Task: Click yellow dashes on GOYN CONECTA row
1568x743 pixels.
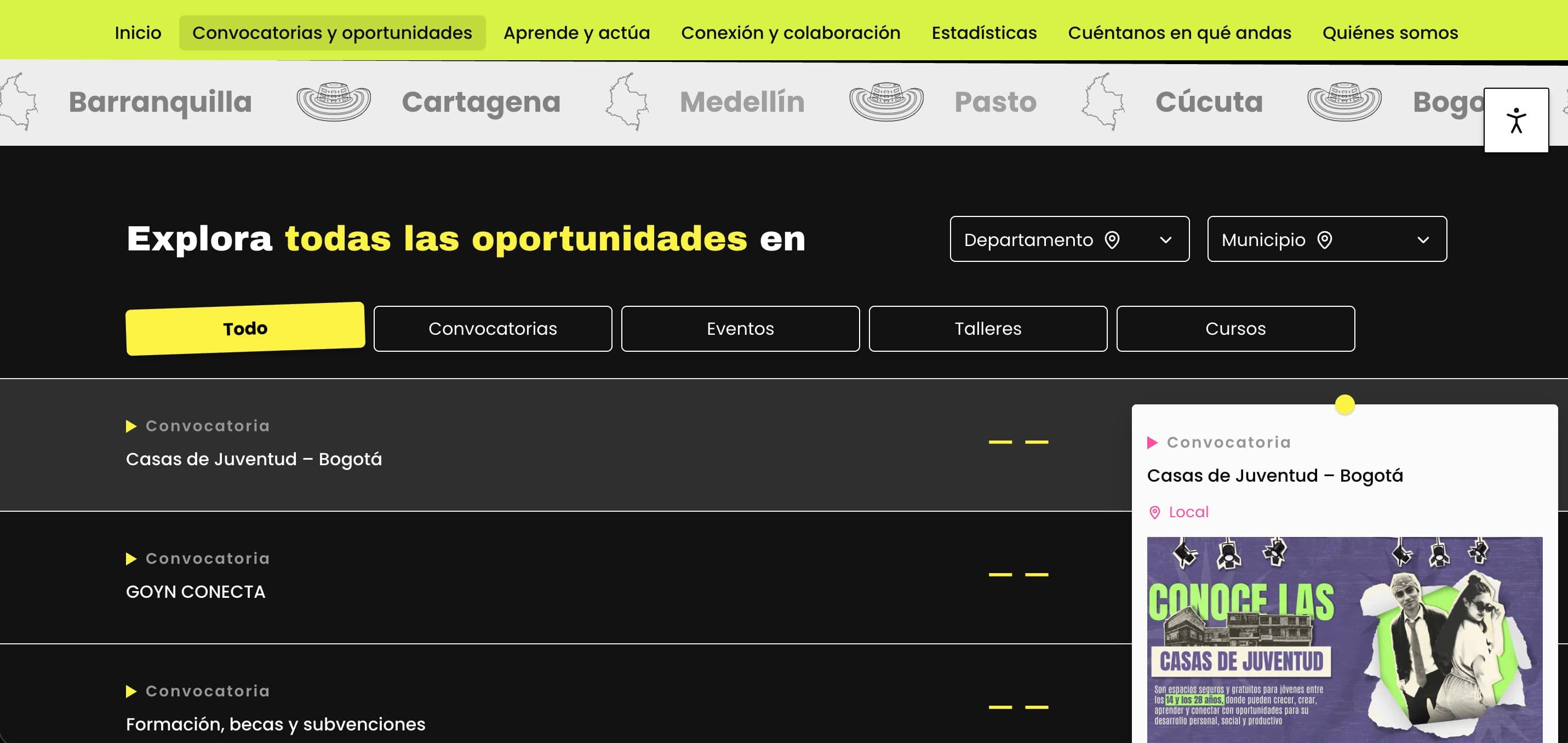Action: [x=1018, y=574]
